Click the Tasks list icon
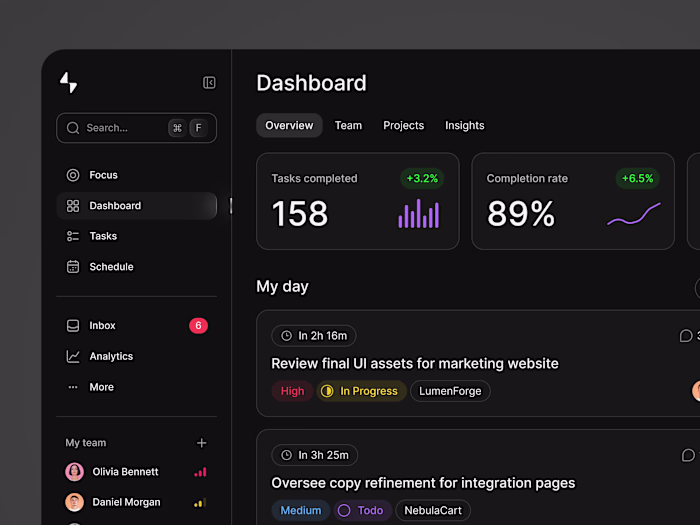 coord(73,236)
